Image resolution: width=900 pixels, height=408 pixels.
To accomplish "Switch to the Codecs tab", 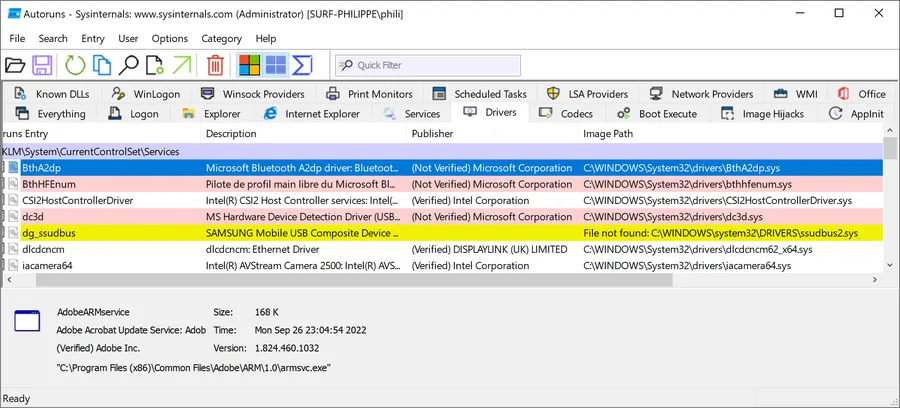I will pos(566,114).
